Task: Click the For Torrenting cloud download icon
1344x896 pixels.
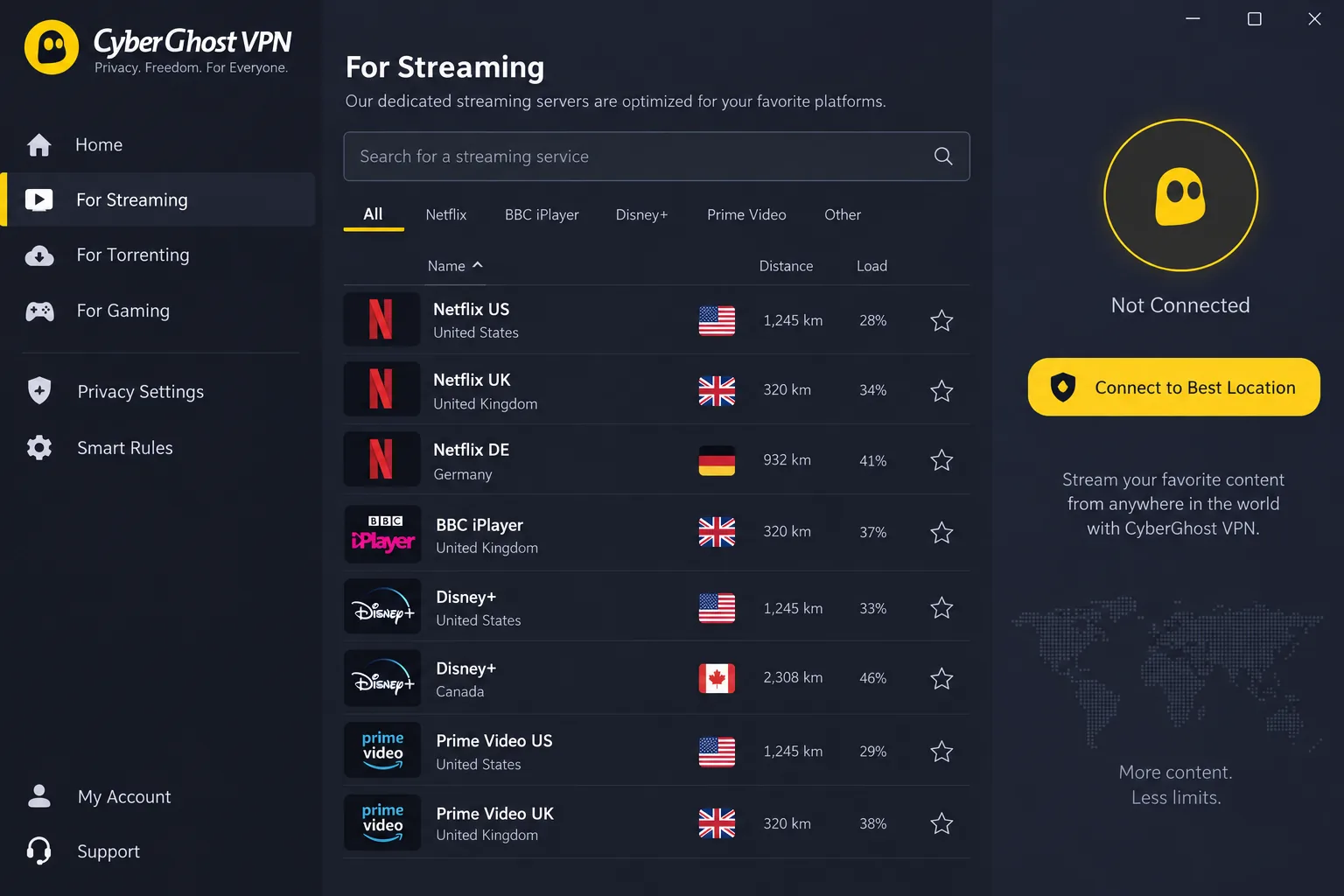Action: click(x=39, y=255)
